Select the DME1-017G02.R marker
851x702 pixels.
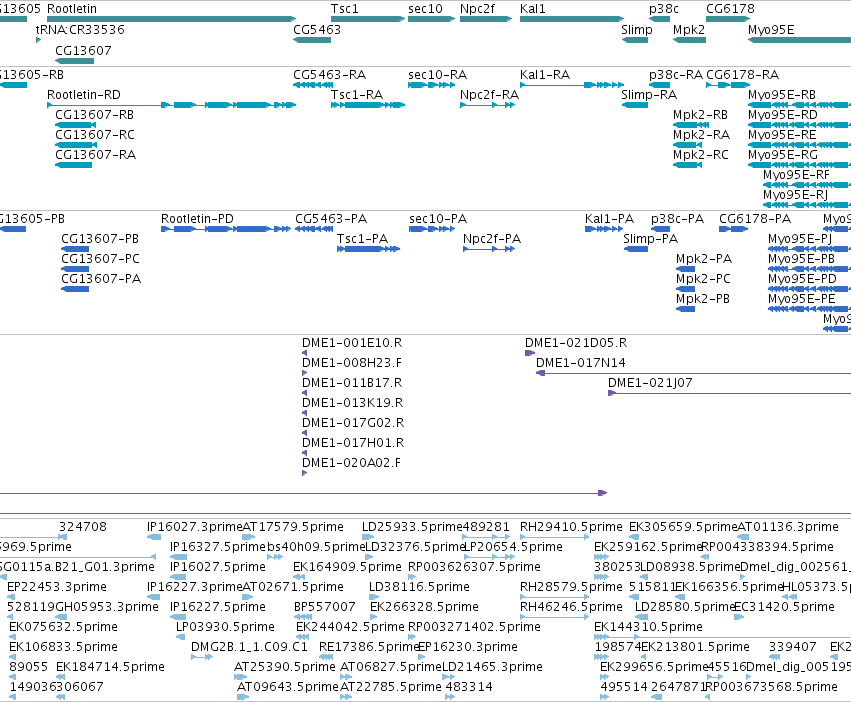304,433
